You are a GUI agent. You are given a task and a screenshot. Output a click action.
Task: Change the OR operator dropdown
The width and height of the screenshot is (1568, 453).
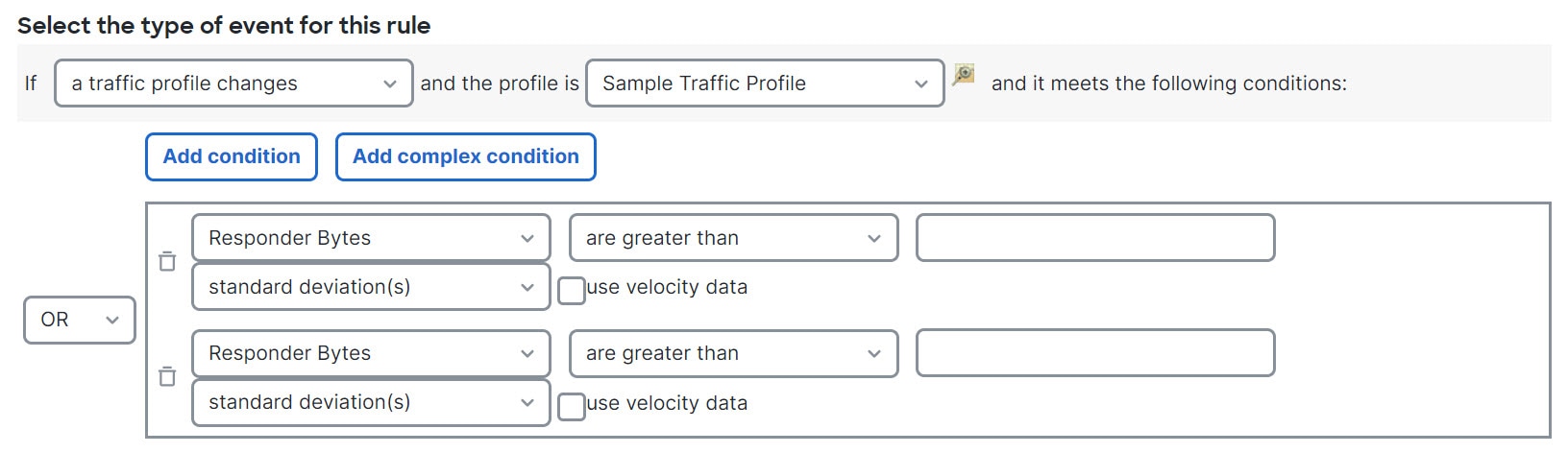[80, 320]
